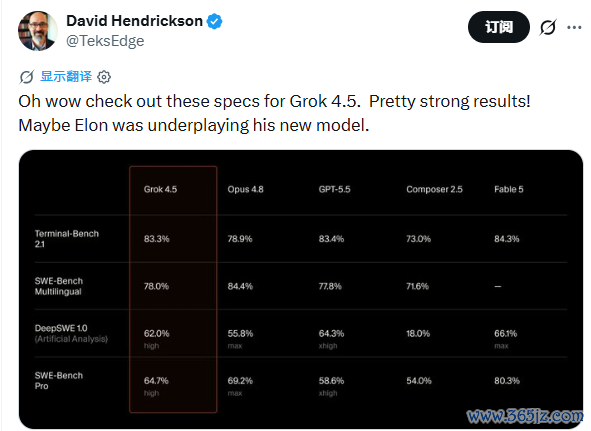Screen dimensions: 591x431
Task: Click the tweet text about Grok 4.5
Action: (x=274, y=113)
